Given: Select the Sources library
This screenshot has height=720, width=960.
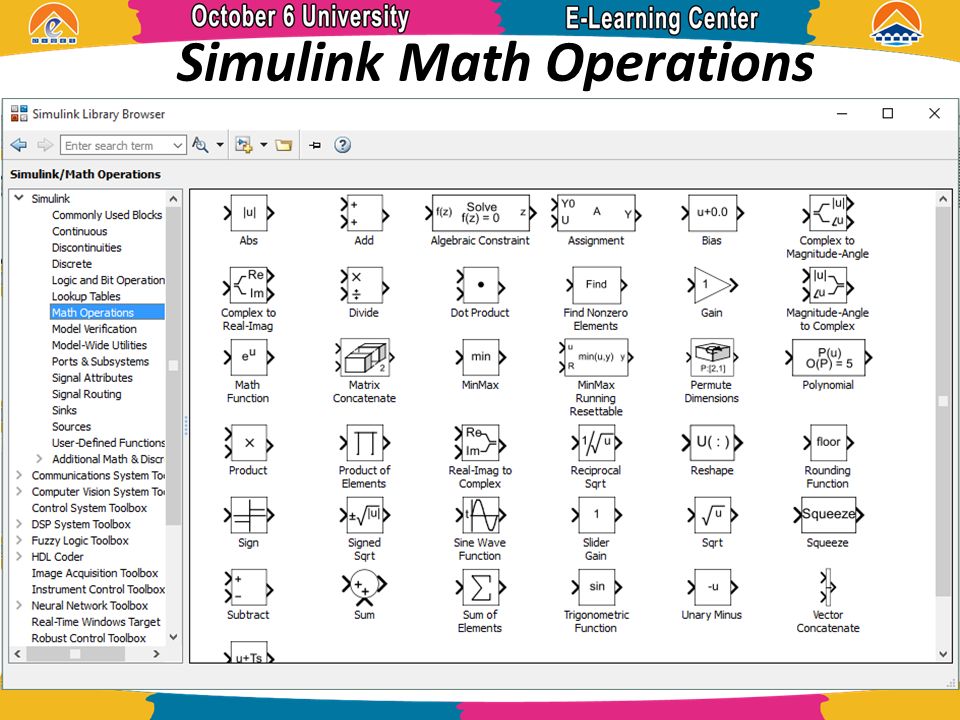Looking at the screenshot, I should click(x=71, y=427).
